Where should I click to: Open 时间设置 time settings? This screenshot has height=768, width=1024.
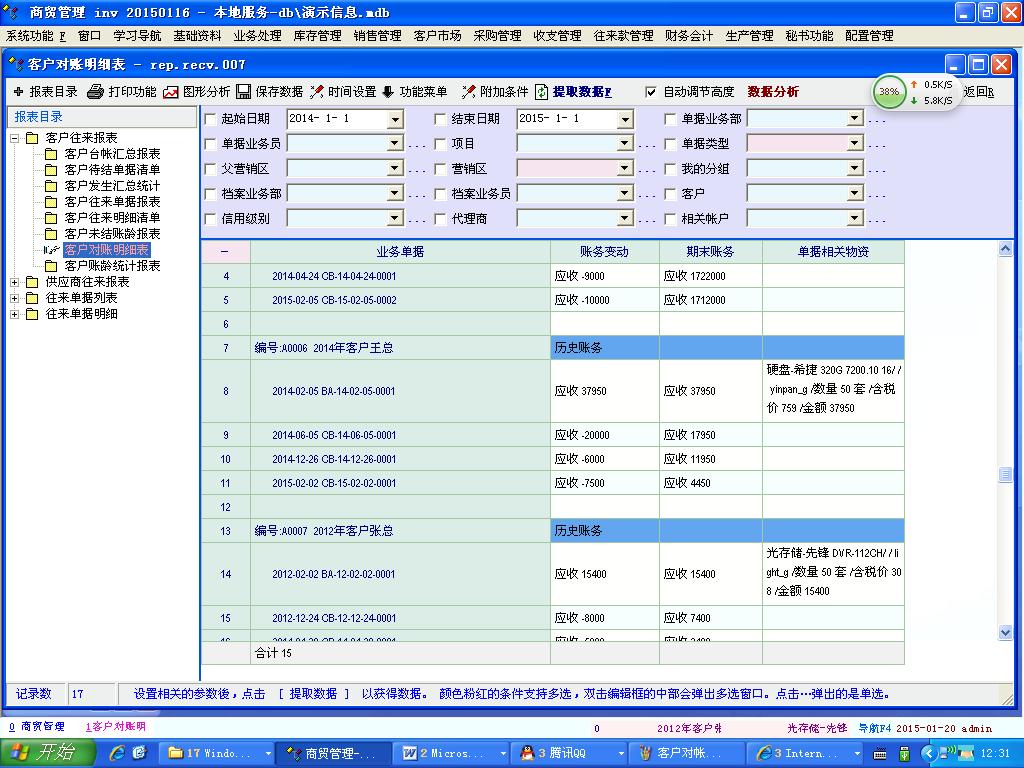click(x=317, y=92)
